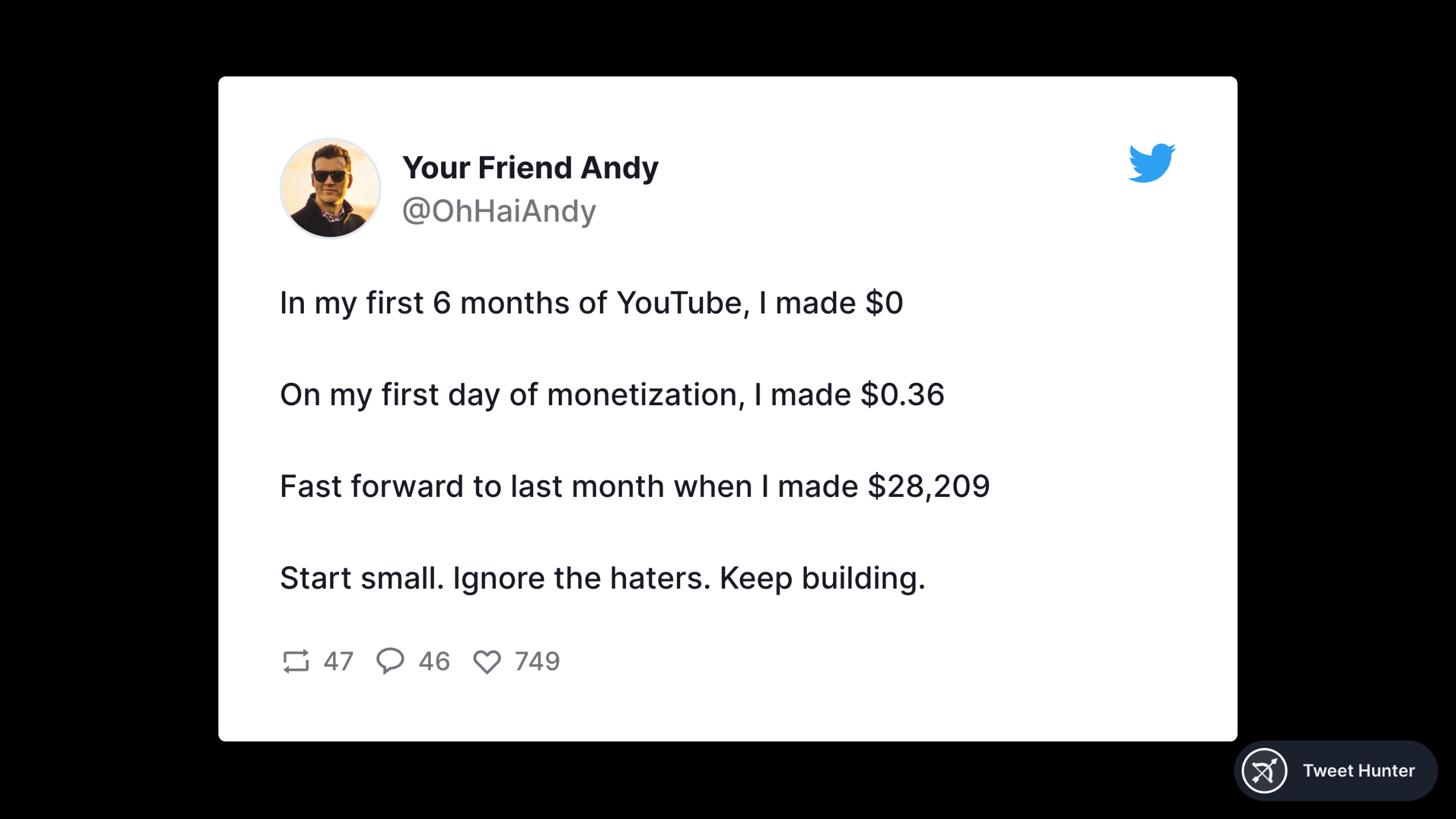Open Andy's profile photo
This screenshot has width=1456, height=819.
click(331, 189)
